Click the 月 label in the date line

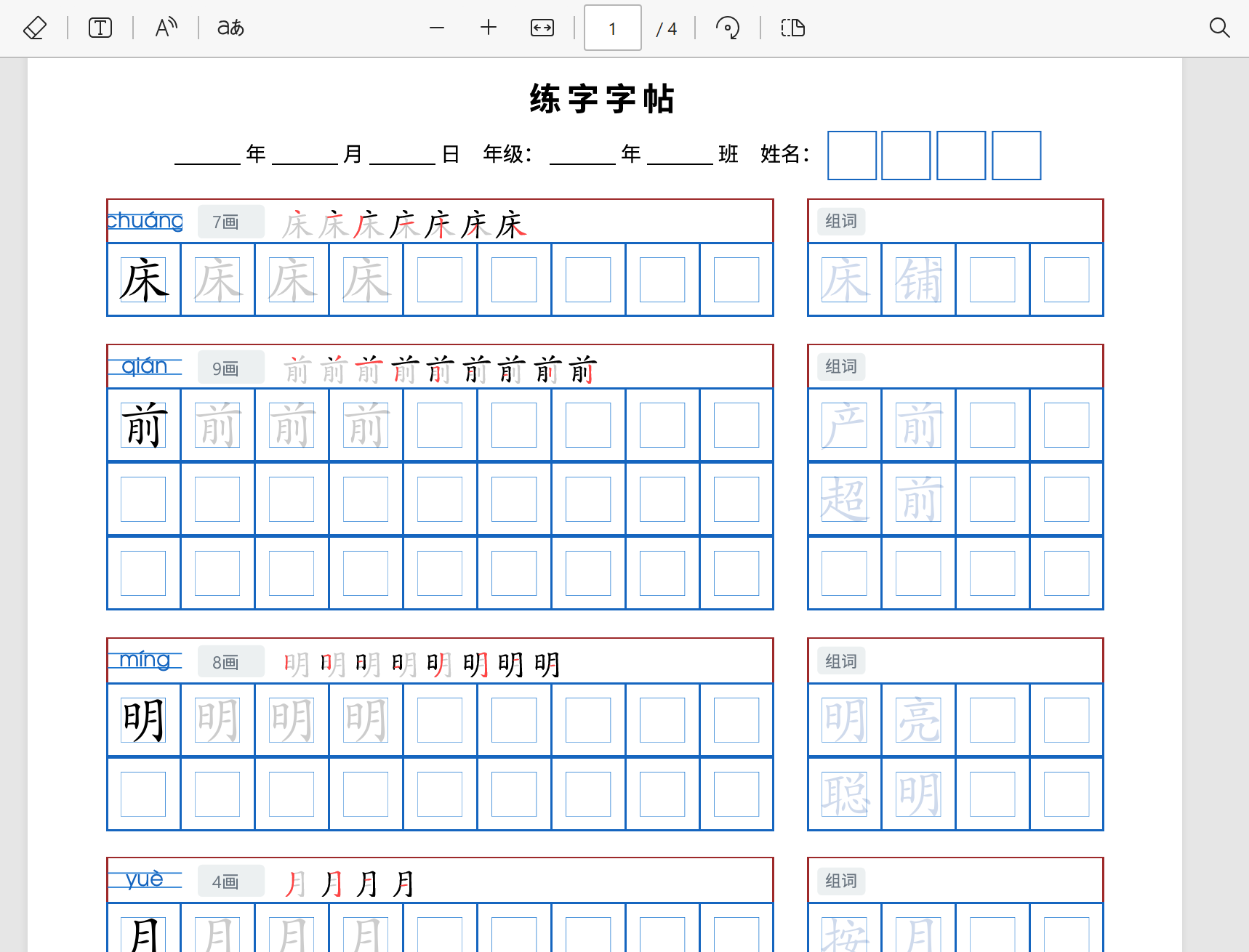coord(353,154)
